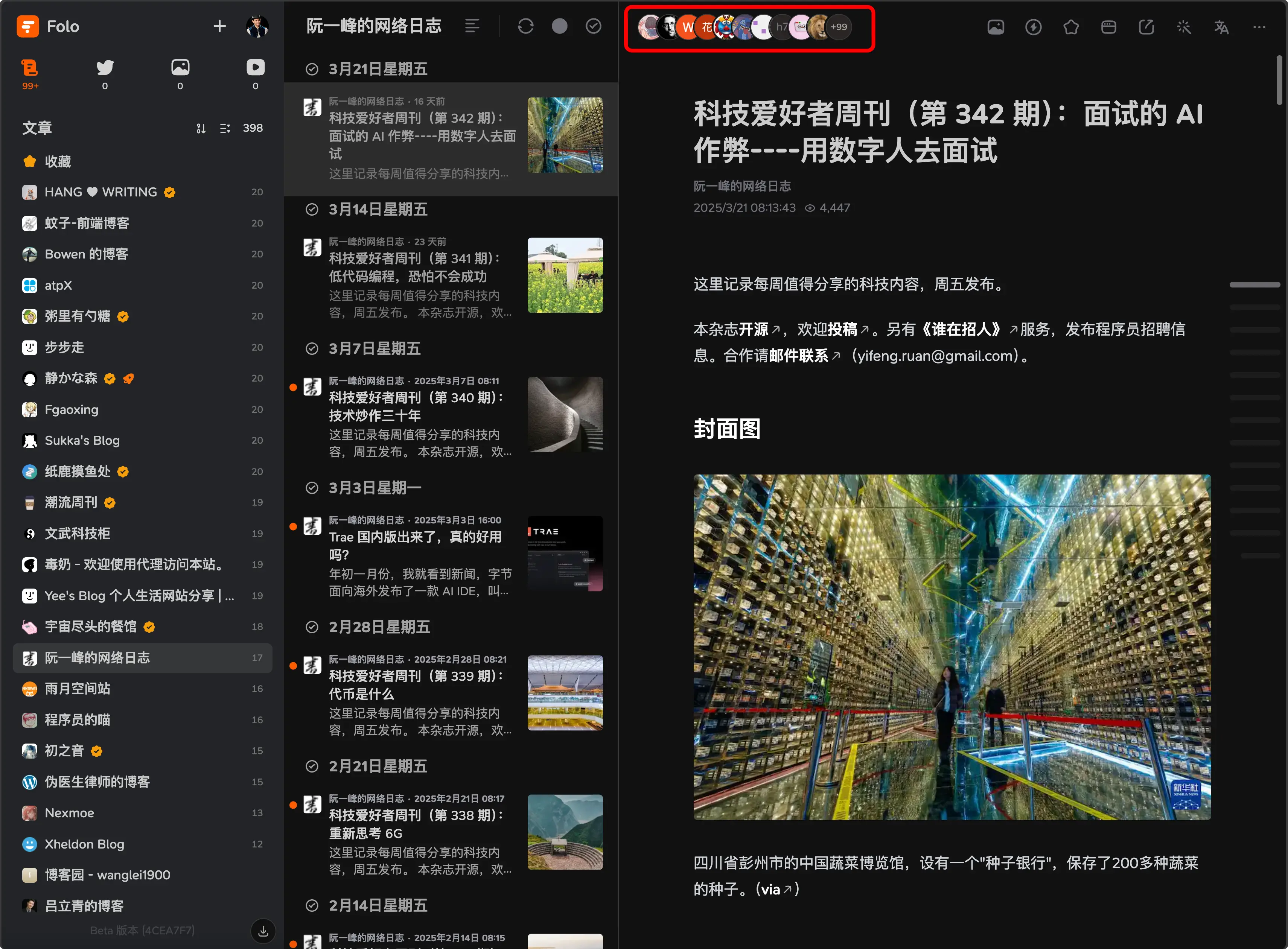Screen dimensions: 1288x949
Task: Open the sort order options in 文章 header
Action: (x=201, y=128)
